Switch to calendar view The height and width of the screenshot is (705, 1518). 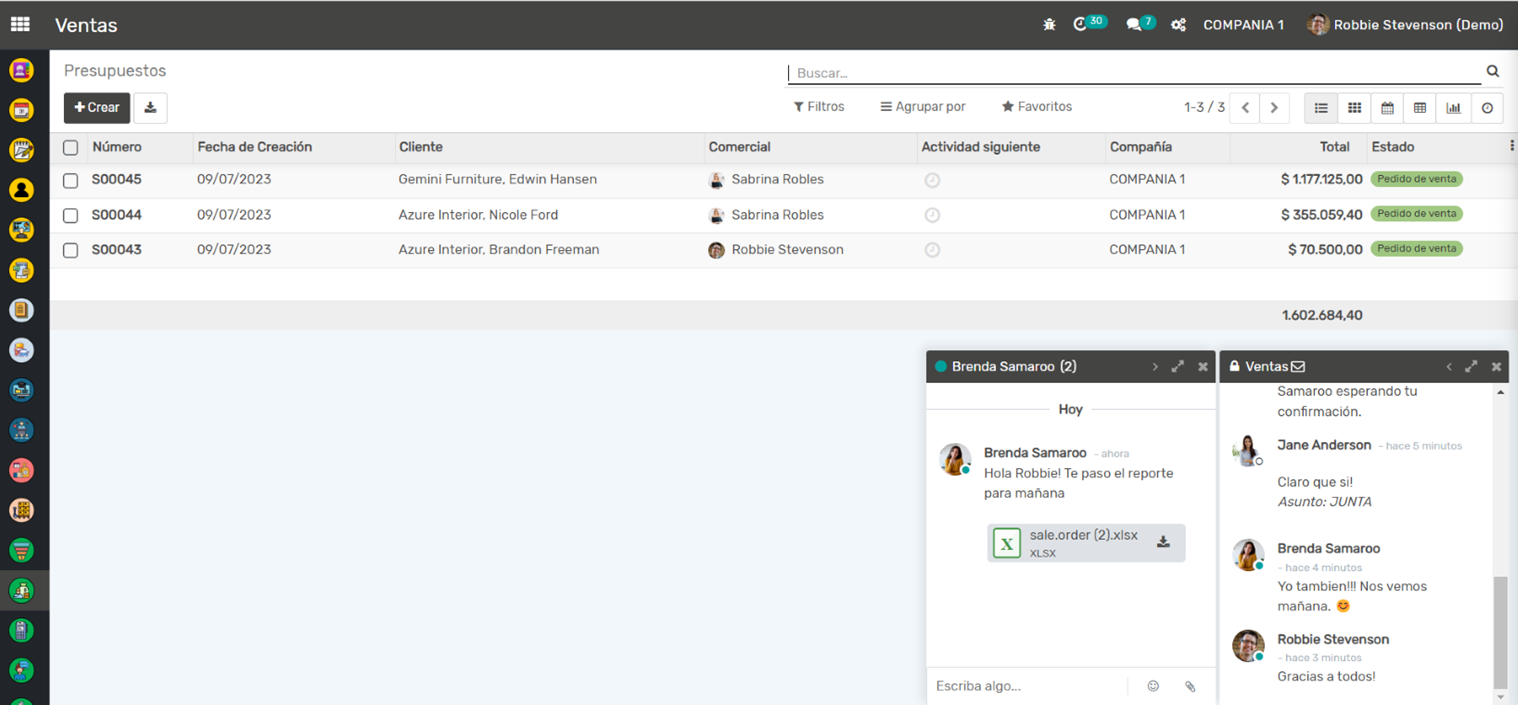(1387, 108)
